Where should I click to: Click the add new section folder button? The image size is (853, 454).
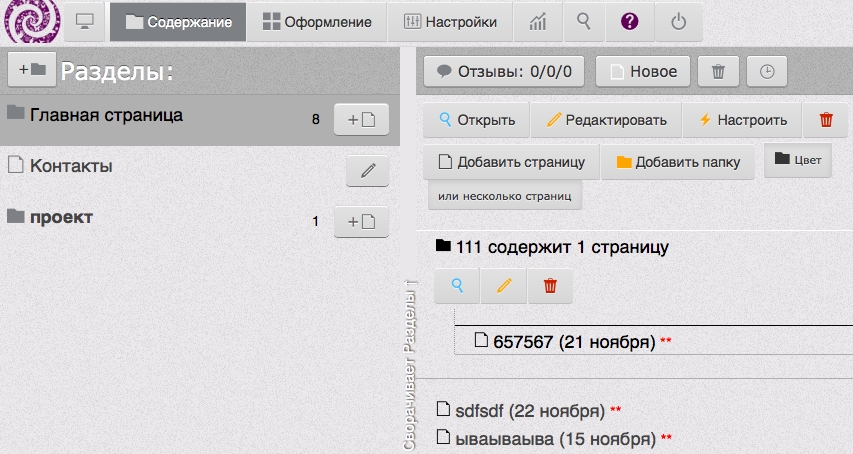tap(31, 69)
